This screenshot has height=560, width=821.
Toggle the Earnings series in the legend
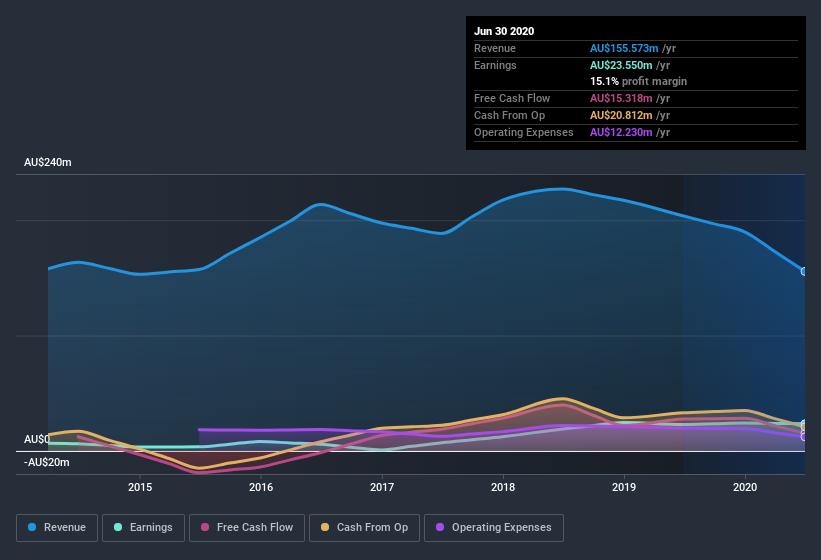143,528
